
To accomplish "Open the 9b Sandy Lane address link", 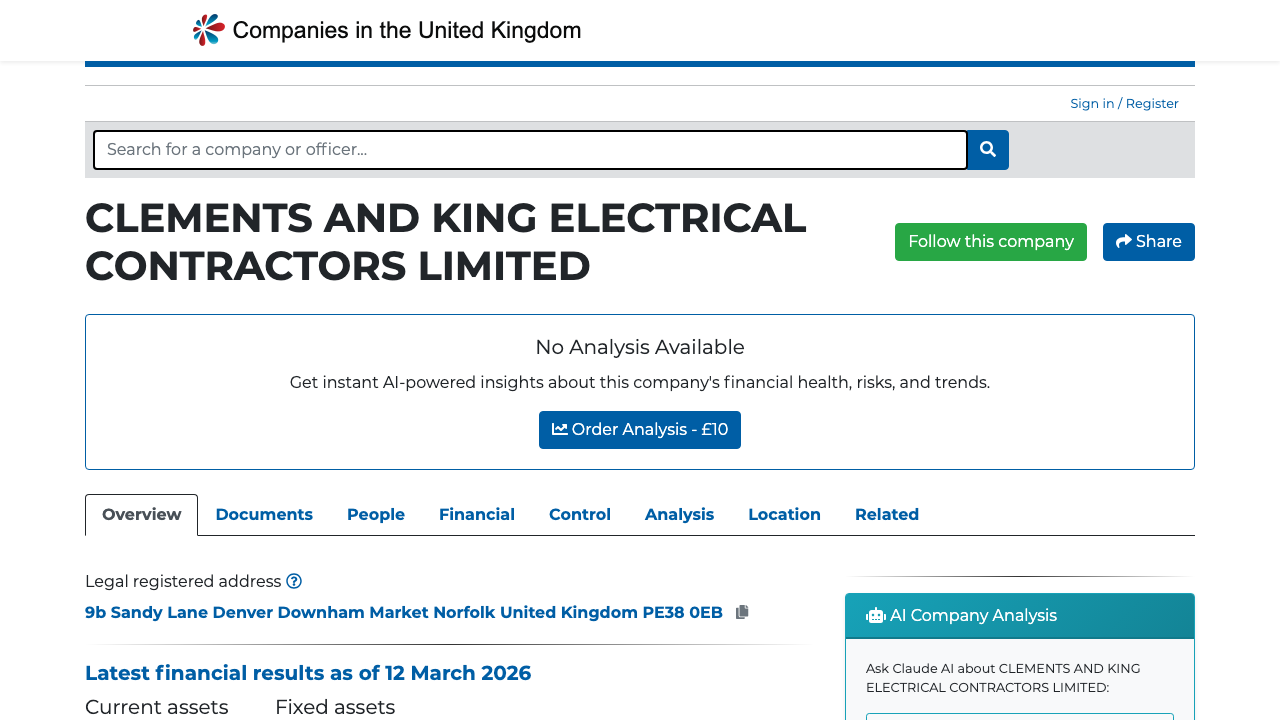I will point(403,611).
